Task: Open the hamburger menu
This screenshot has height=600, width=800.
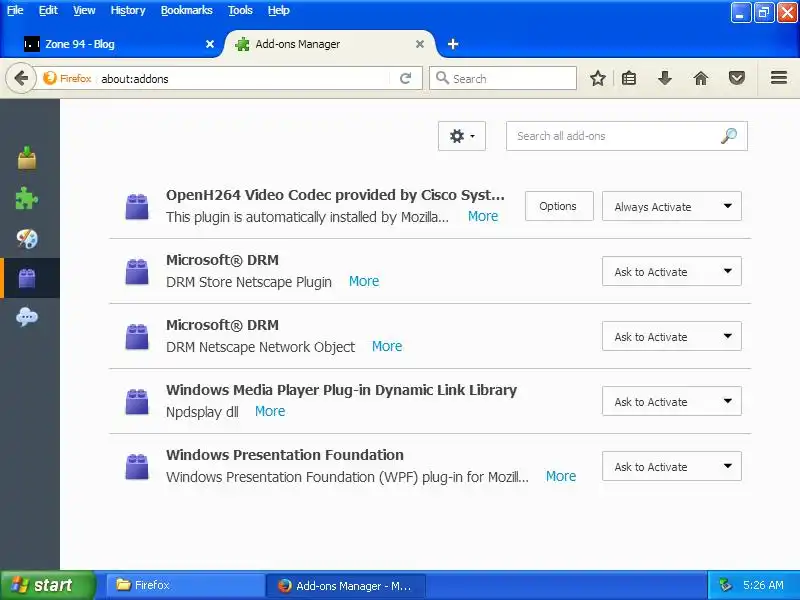Action: [779, 78]
